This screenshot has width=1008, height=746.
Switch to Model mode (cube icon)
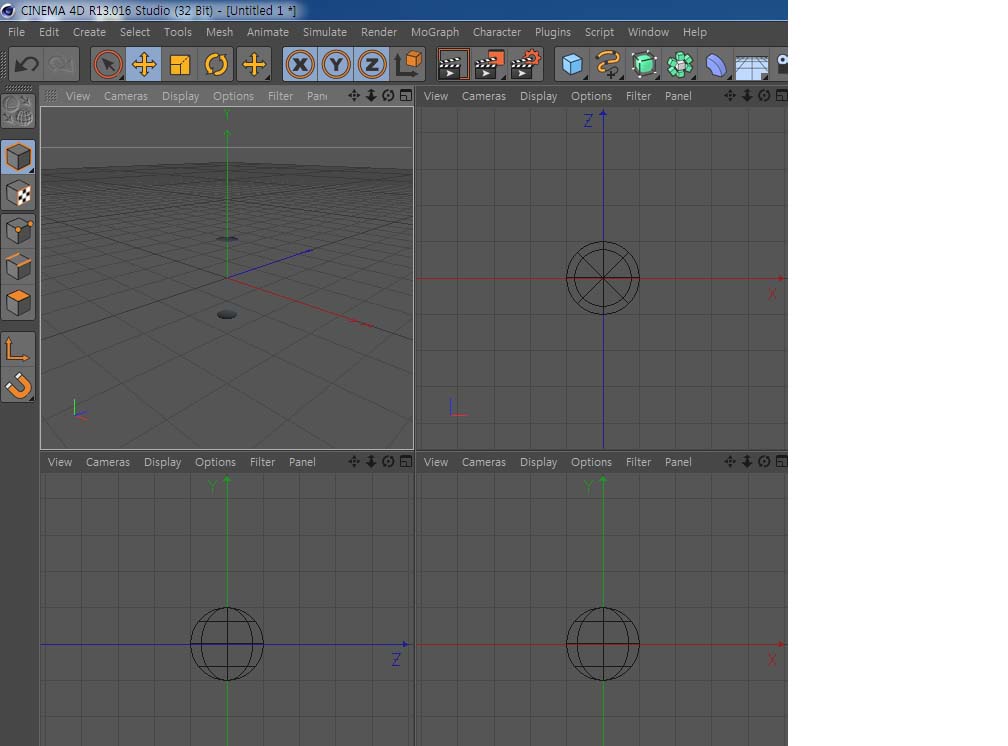tap(18, 158)
